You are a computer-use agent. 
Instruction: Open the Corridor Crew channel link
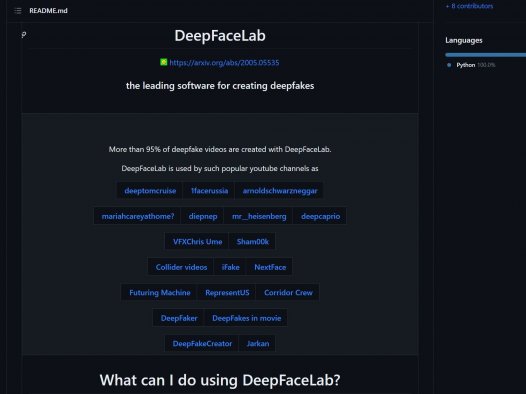pos(288,293)
